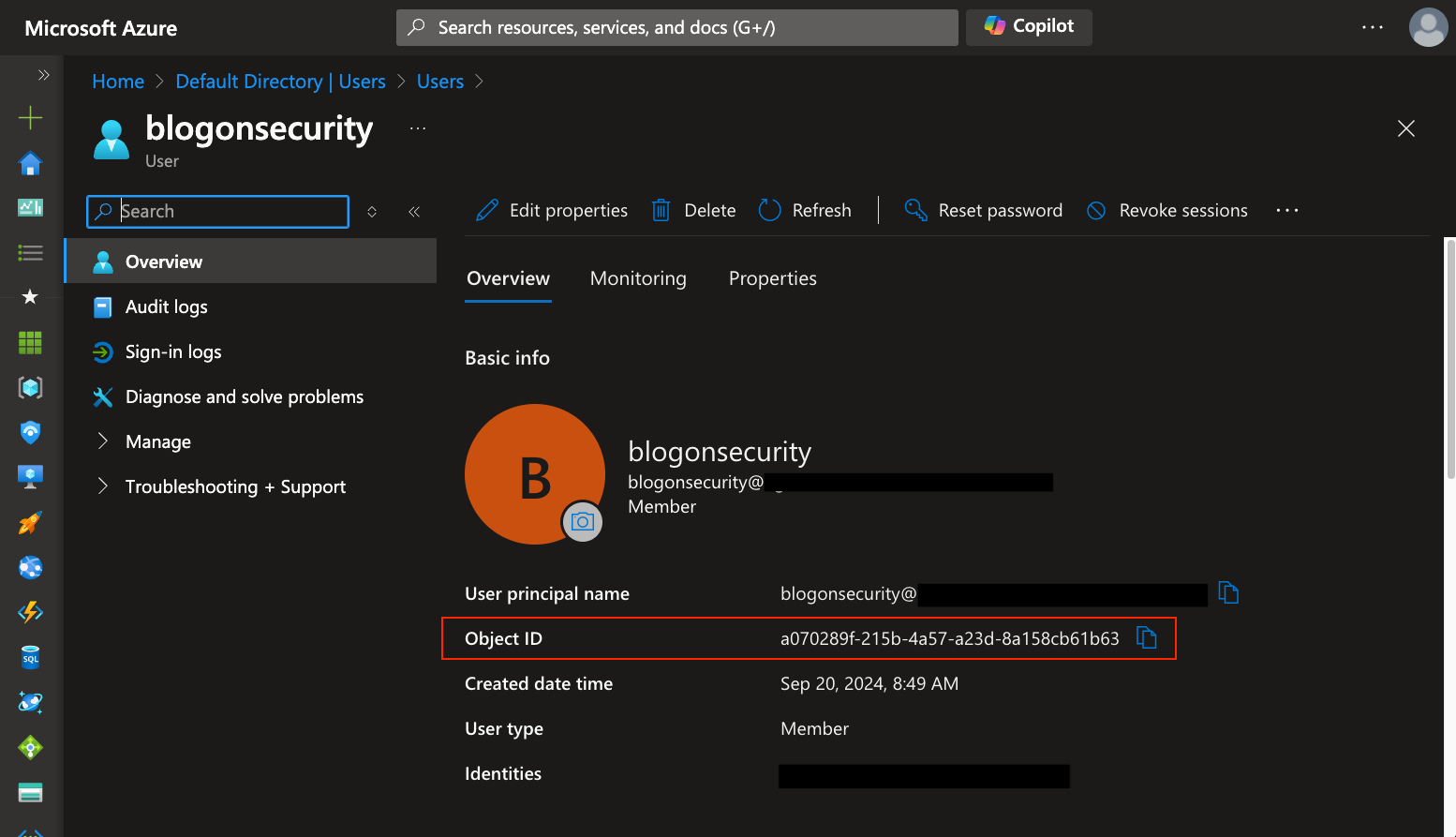Open Function App lightning bolt icon
This screenshot has width=1456, height=837.
pos(31,612)
